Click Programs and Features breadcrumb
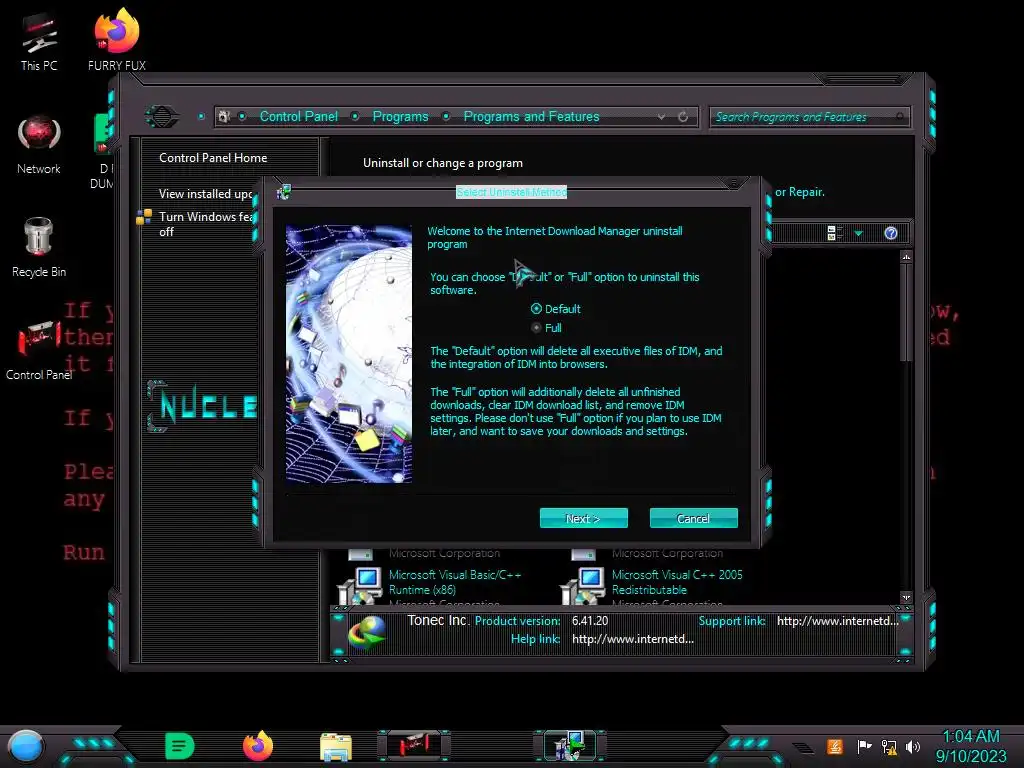This screenshot has height=768, width=1024. tap(531, 116)
